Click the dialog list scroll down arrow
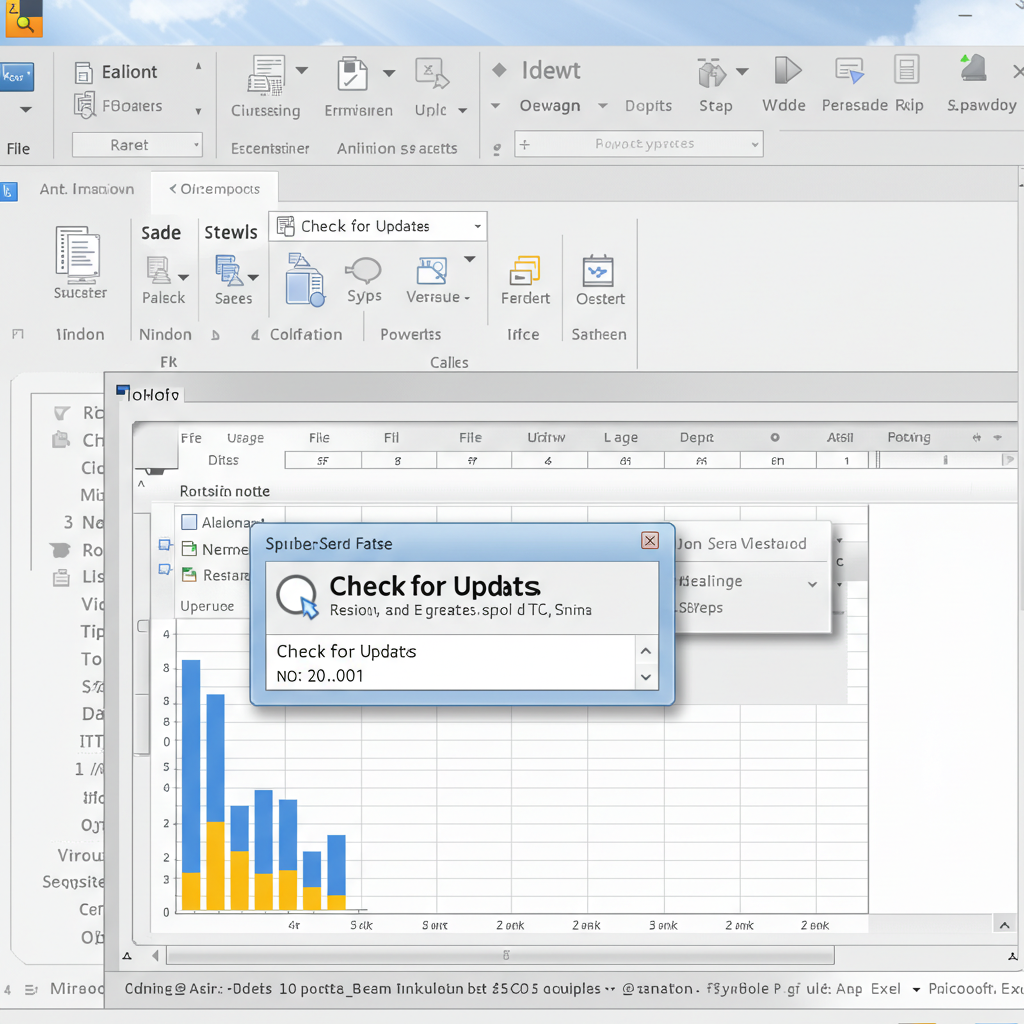The height and width of the screenshot is (1024, 1024). (x=645, y=677)
